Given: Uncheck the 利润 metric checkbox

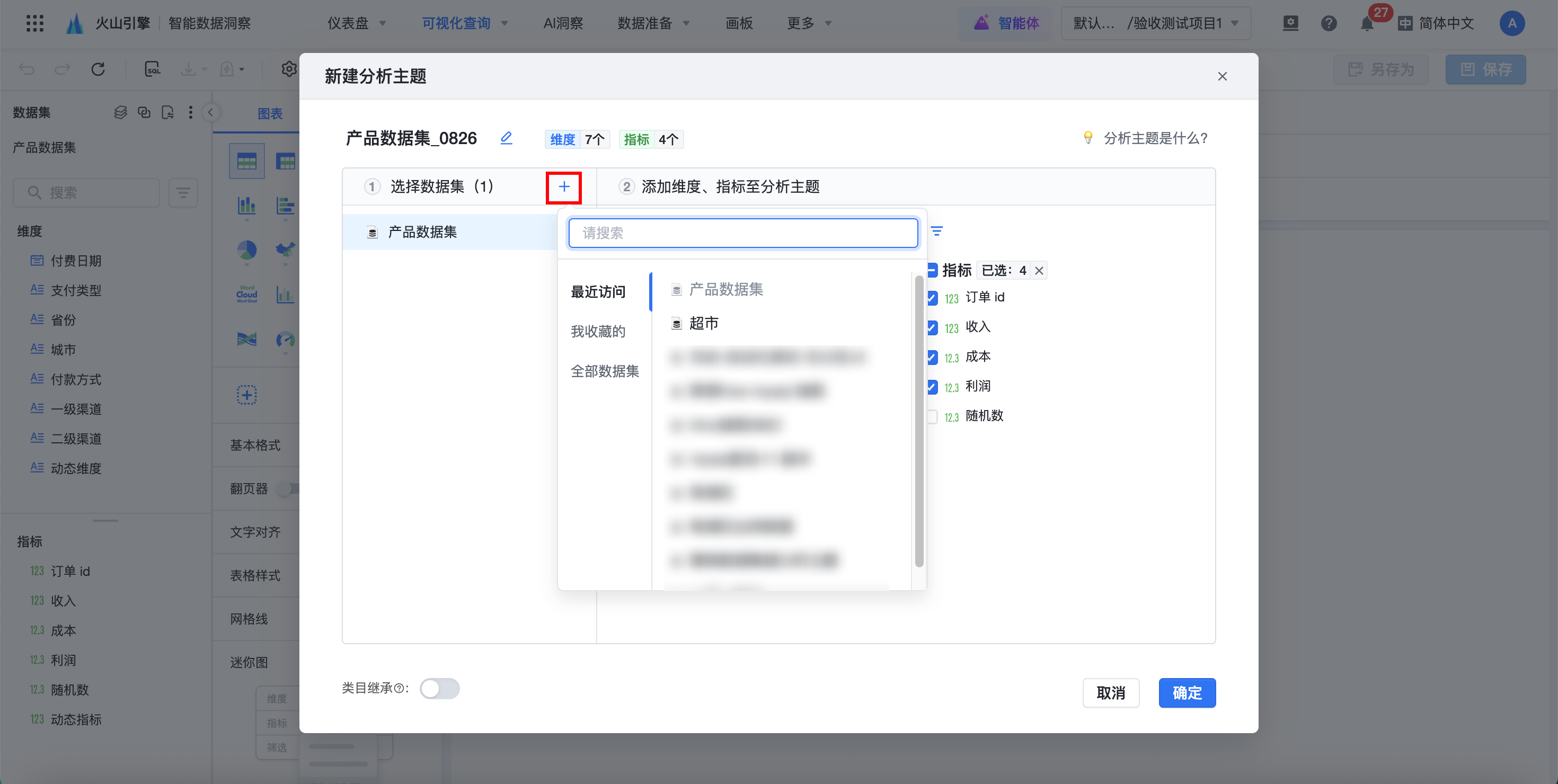Looking at the screenshot, I should (932, 387).
